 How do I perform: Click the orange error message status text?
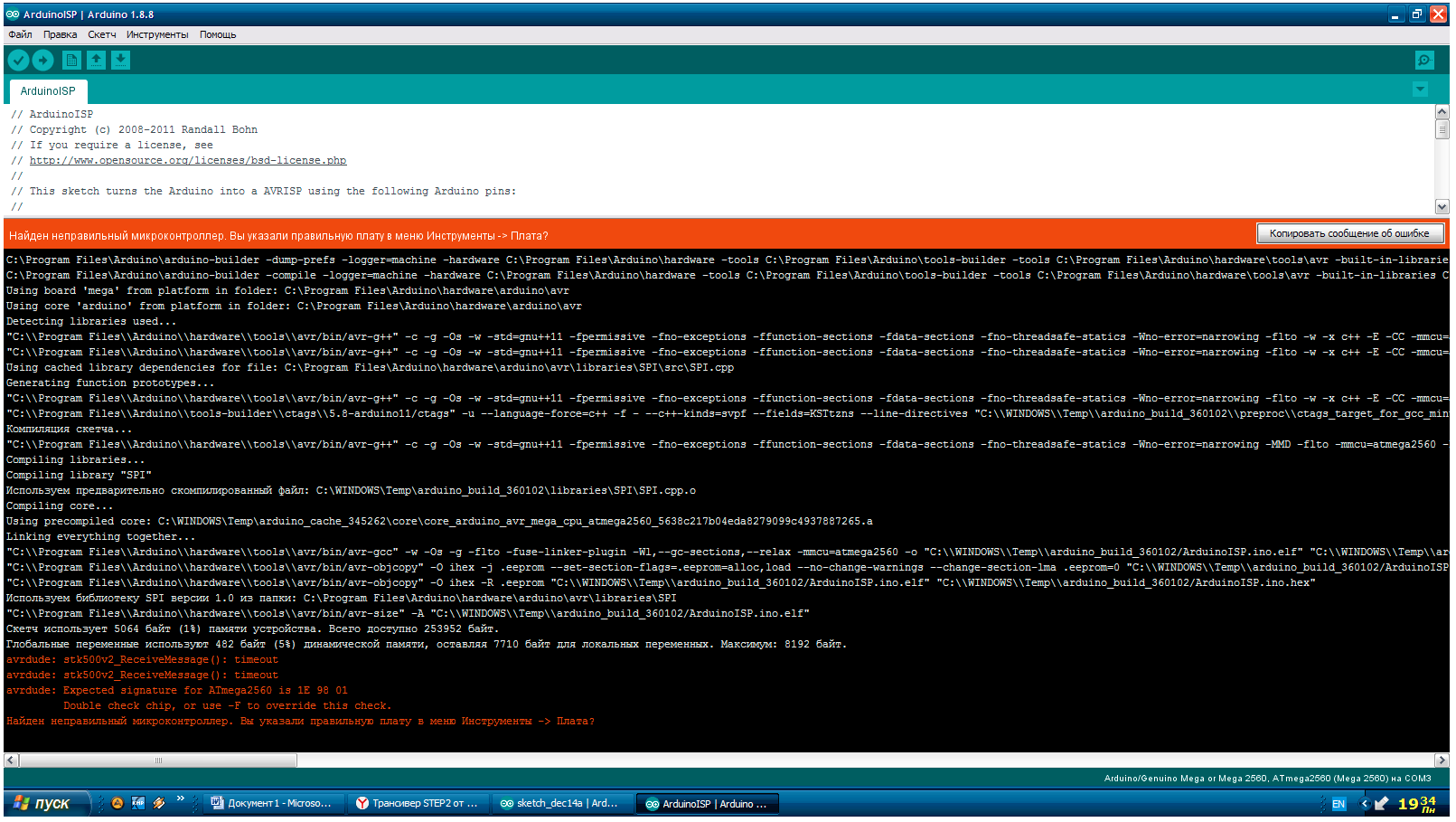point(278,236)
